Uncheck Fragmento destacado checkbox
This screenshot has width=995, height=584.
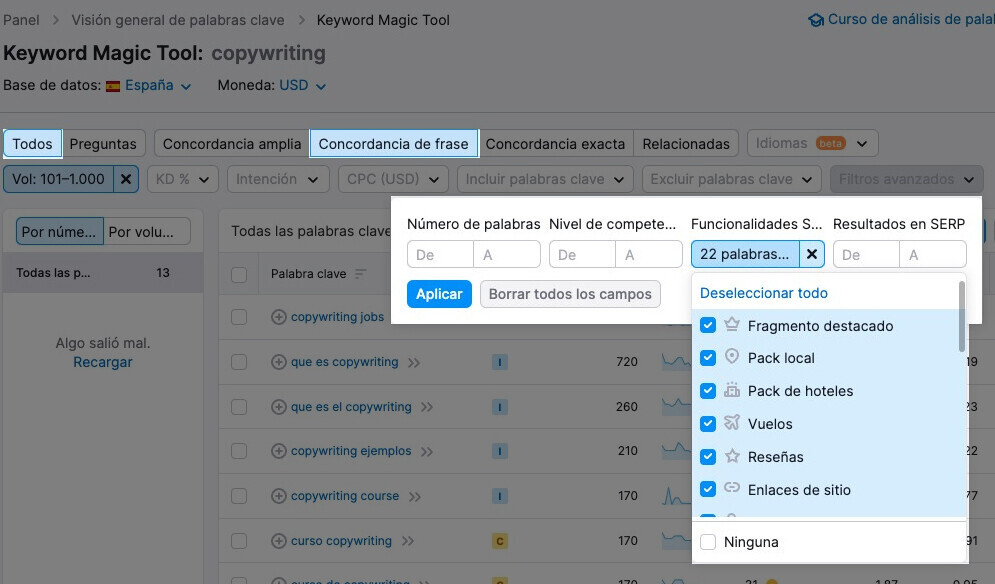tap(708, 326)
